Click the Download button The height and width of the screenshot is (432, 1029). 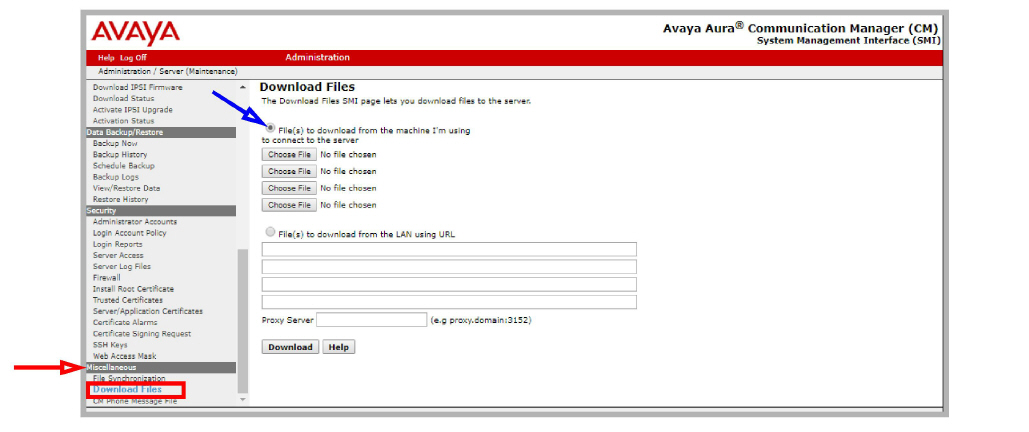(x=290, y=347)
